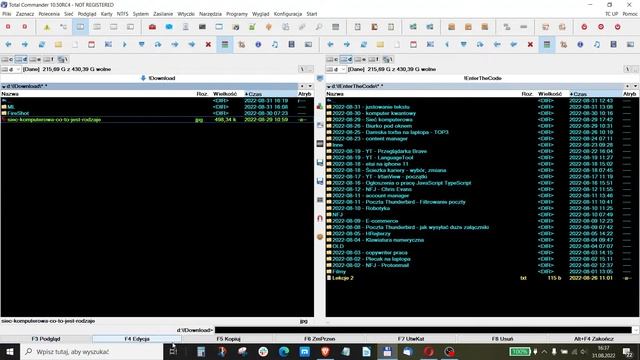640x360 pixels.
Task: Select Lekcje 2 txt file in right panel
Action: pos(482,278)
